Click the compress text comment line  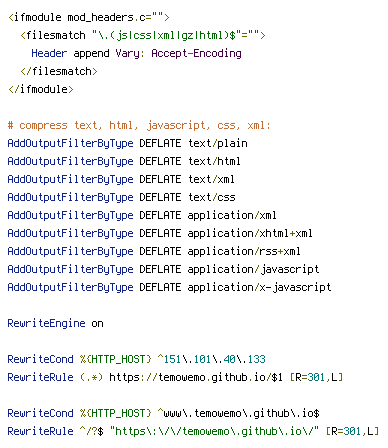139,126
